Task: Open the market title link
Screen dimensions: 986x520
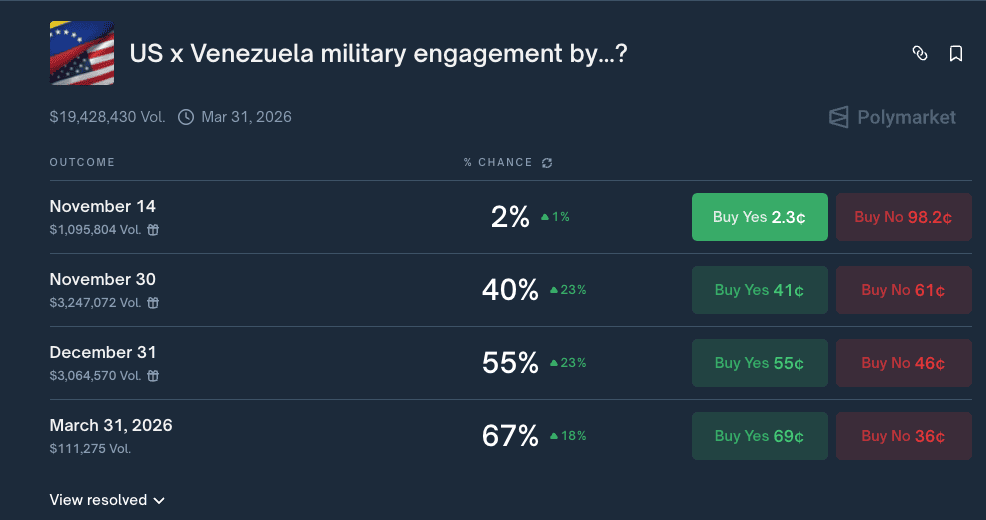Action: click(378, 54)
